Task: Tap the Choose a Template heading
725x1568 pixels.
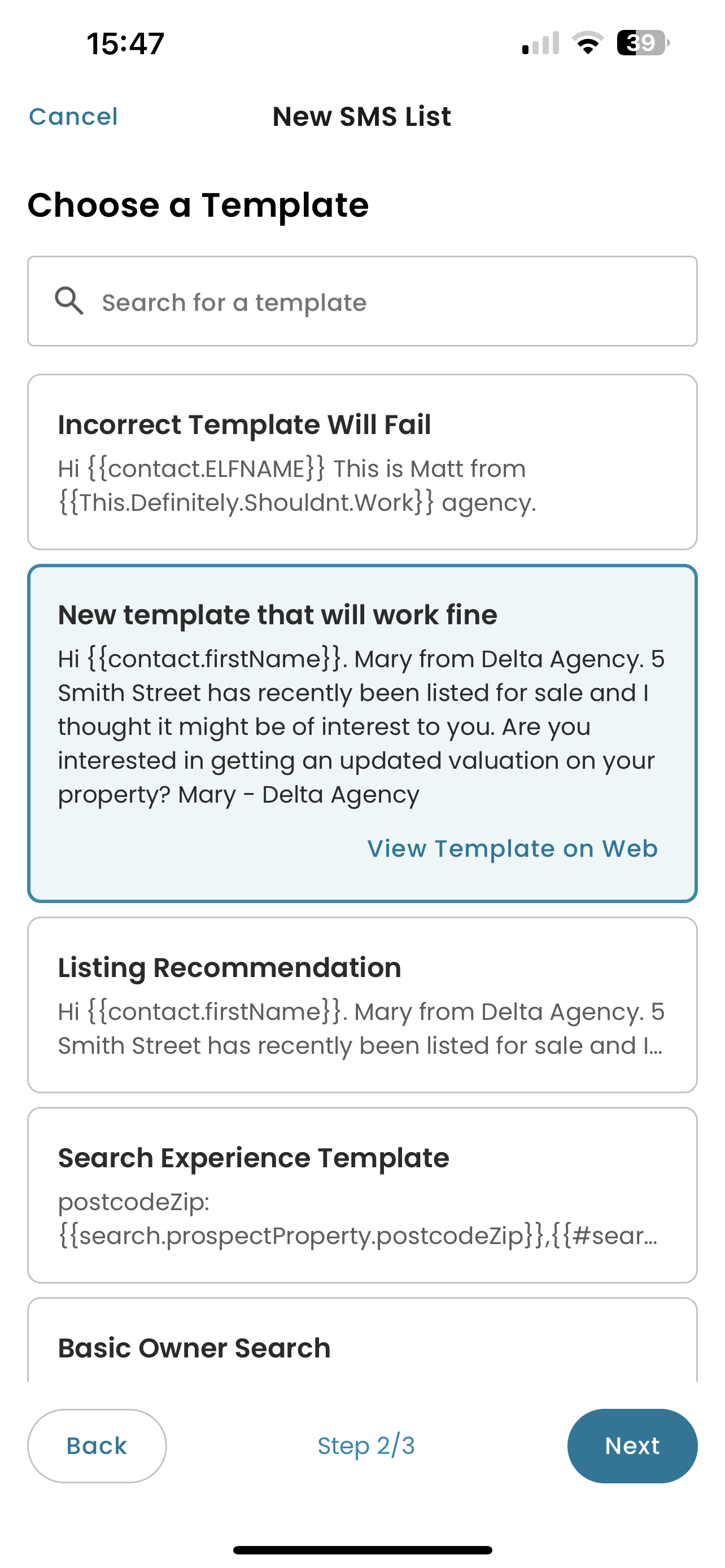Action: coord(198,205)
